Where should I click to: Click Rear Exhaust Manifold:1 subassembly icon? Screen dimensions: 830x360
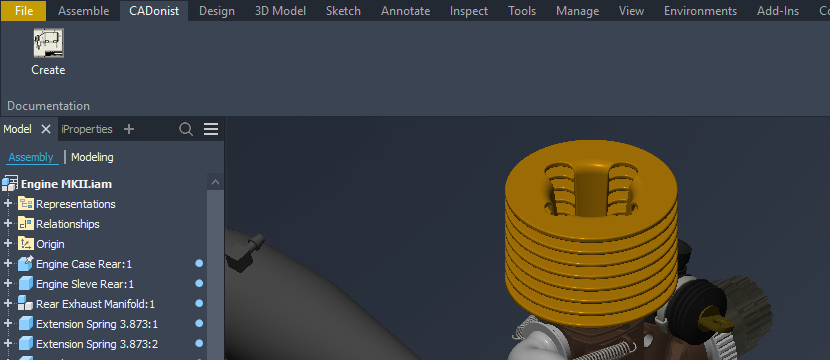pos(25,304)
